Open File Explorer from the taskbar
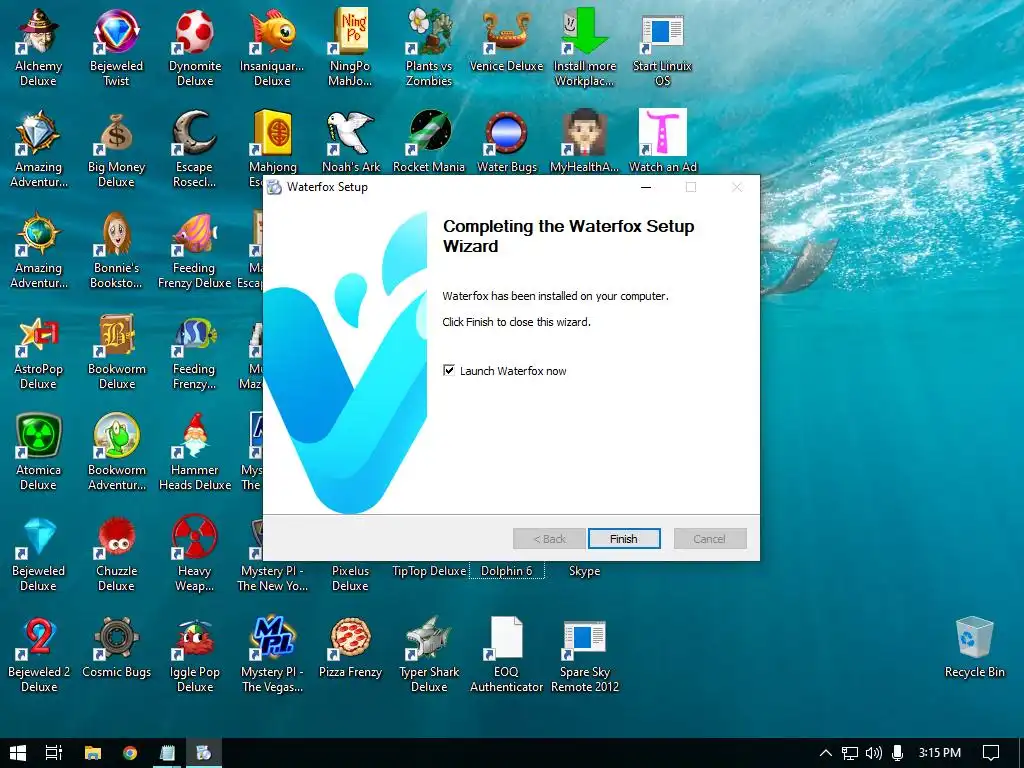The image size is (1024, 768). coord(93,753)
